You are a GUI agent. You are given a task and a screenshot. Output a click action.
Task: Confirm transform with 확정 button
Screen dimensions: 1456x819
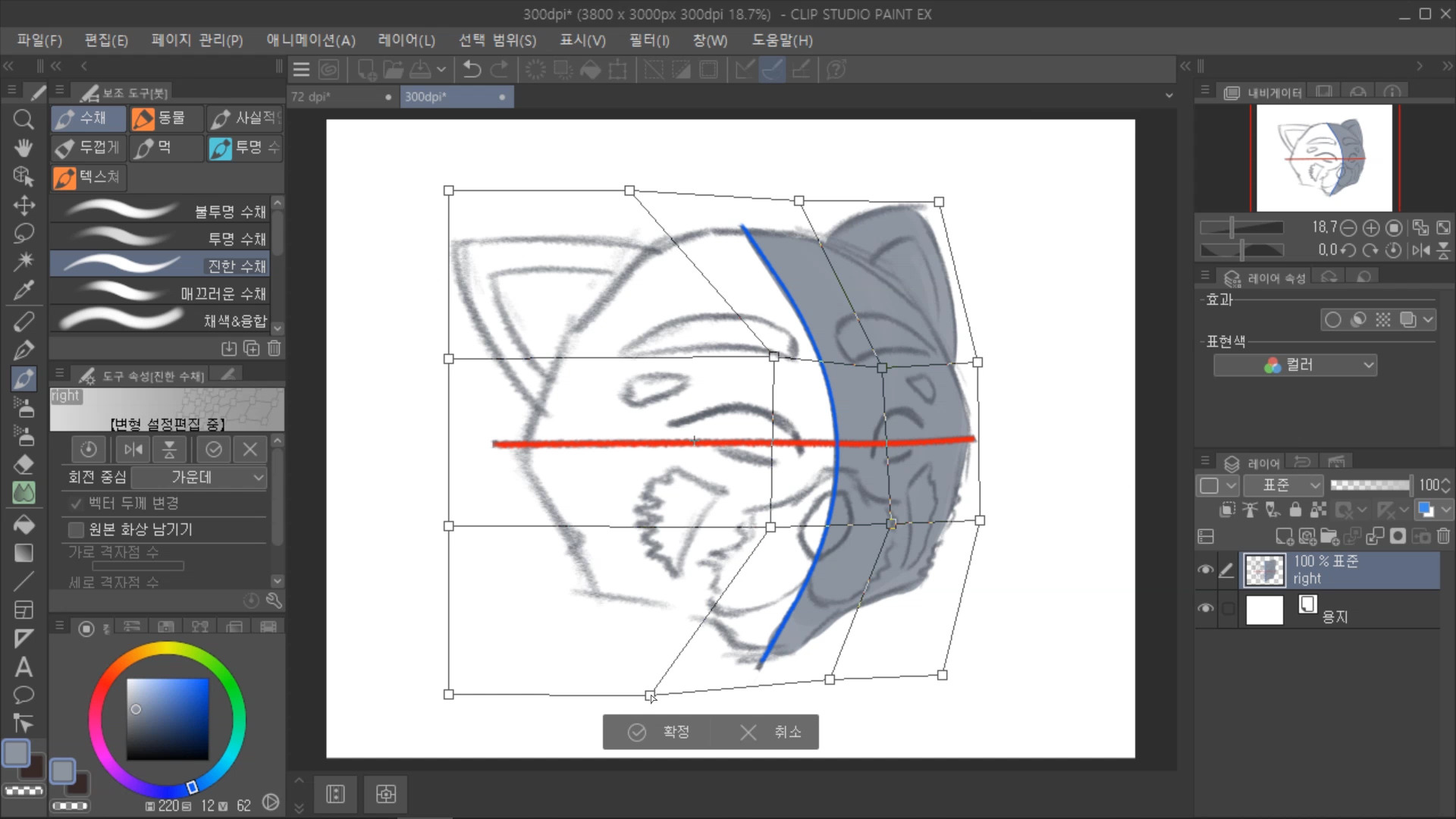tap(658, 732)
